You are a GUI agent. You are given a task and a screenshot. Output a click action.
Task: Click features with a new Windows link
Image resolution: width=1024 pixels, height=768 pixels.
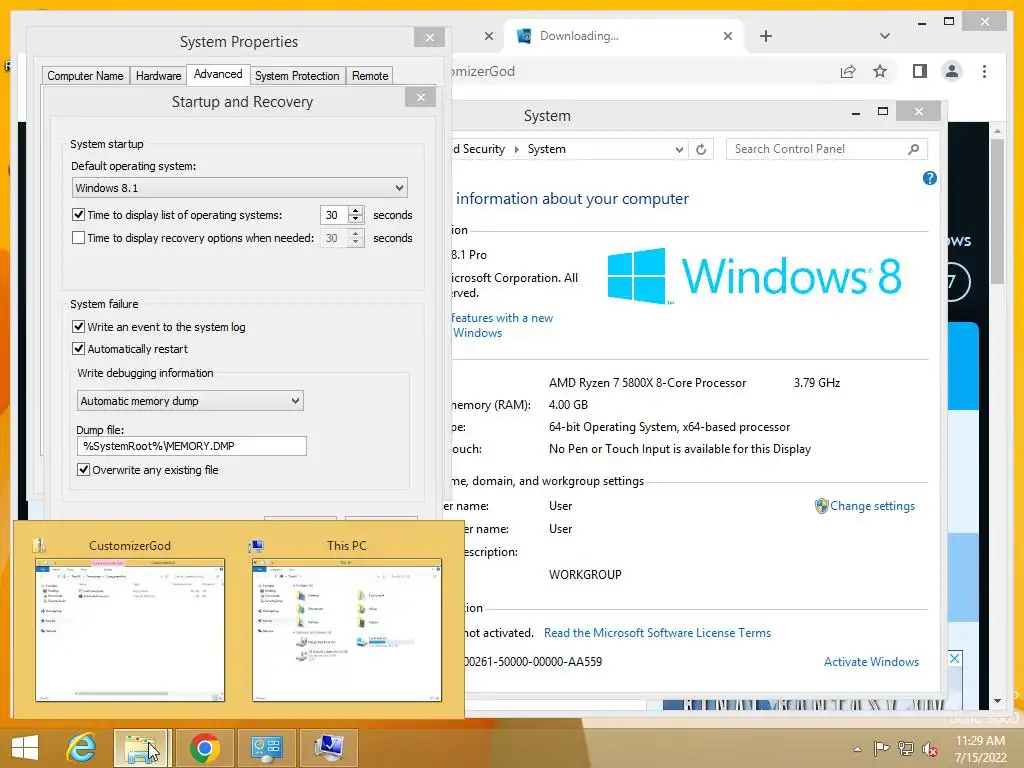[x=502, y=325]
